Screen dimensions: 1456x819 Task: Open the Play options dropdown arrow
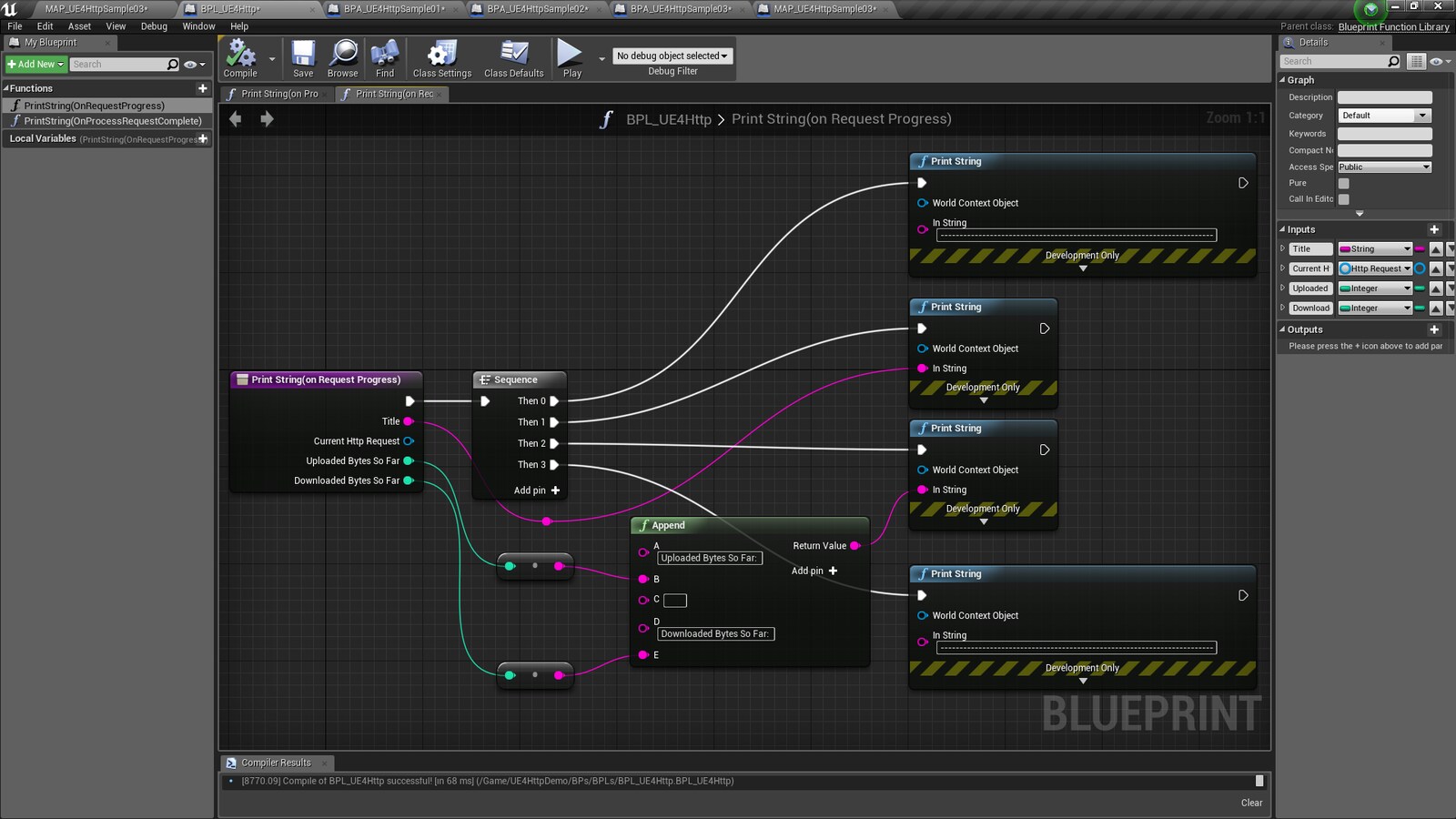602,59
